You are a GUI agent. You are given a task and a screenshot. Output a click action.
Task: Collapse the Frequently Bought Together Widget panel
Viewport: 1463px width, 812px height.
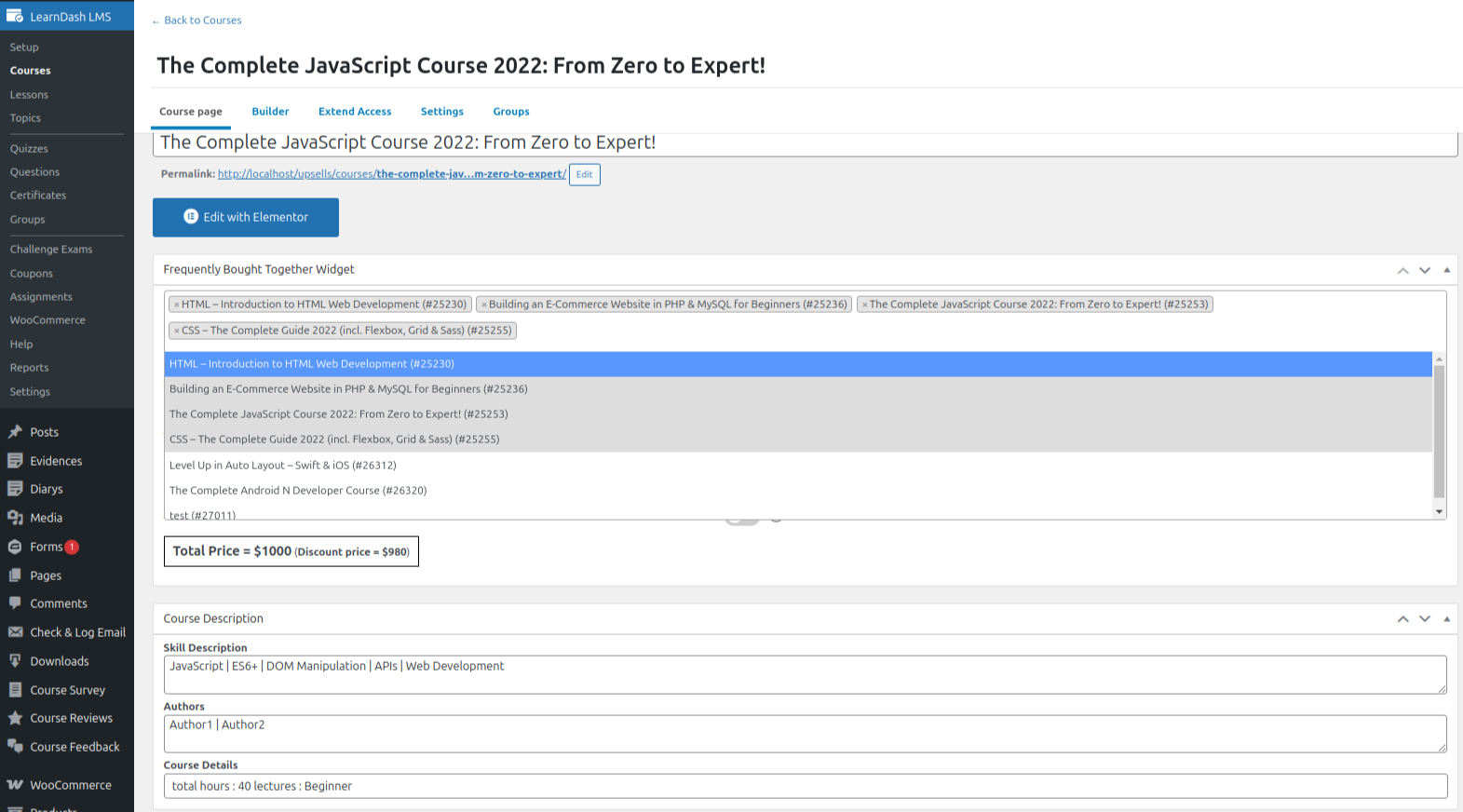pos(1446,270)
